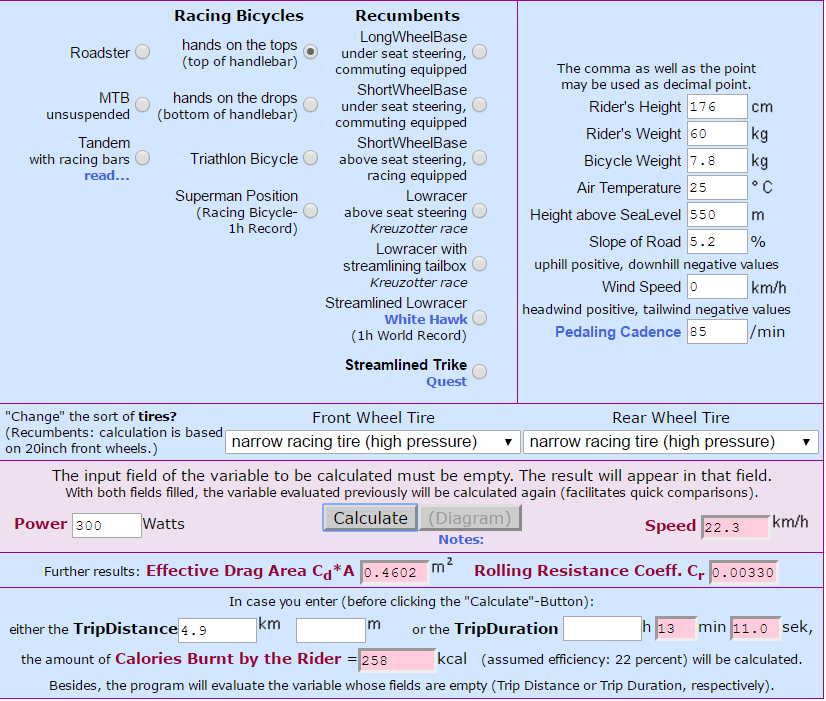Open the Pedaling Cadence link
The width and height of the screenshot is (826, 701).
pyautogui.click(x=617, y=332)
